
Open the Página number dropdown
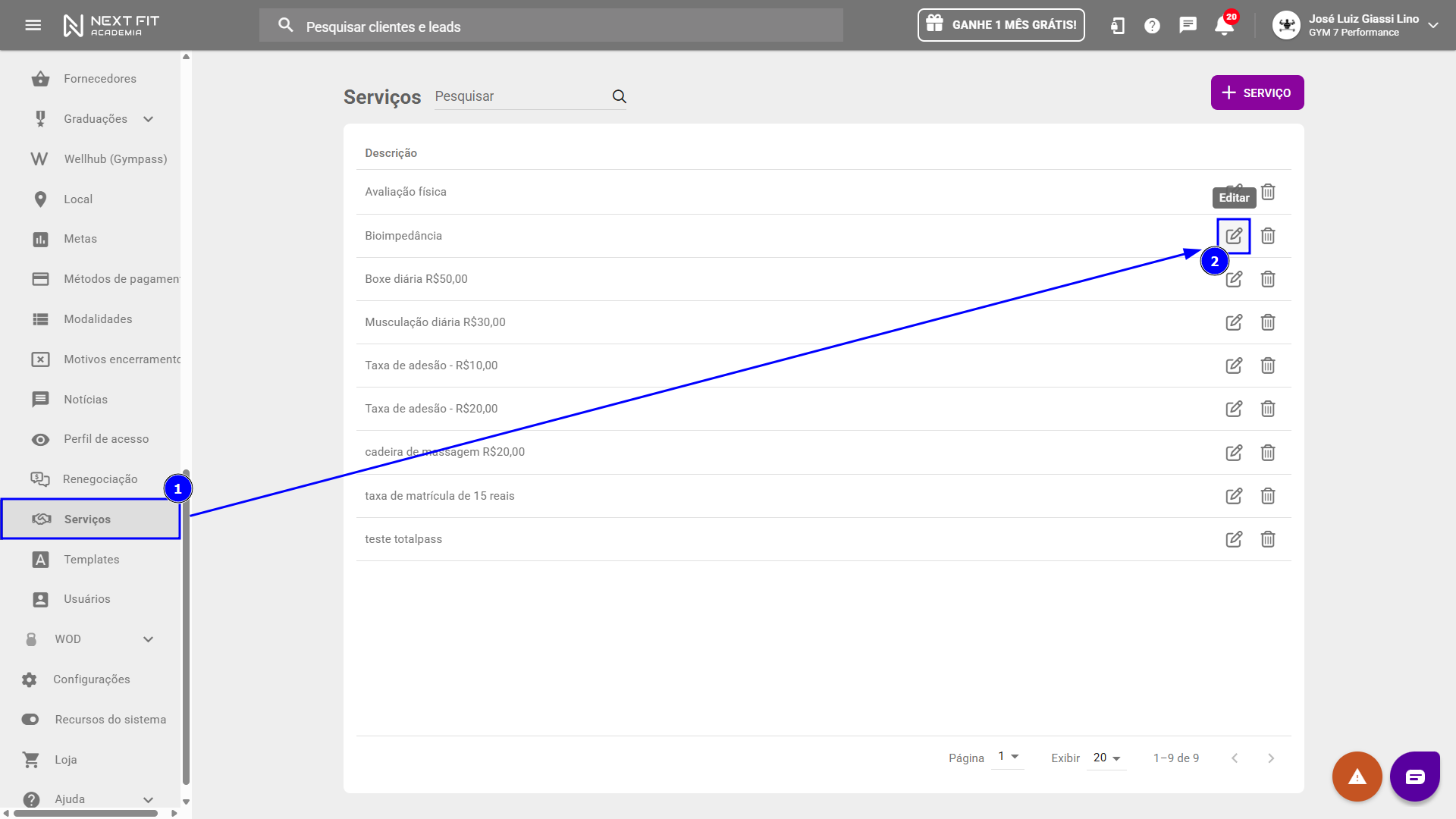click(1008, 757)
